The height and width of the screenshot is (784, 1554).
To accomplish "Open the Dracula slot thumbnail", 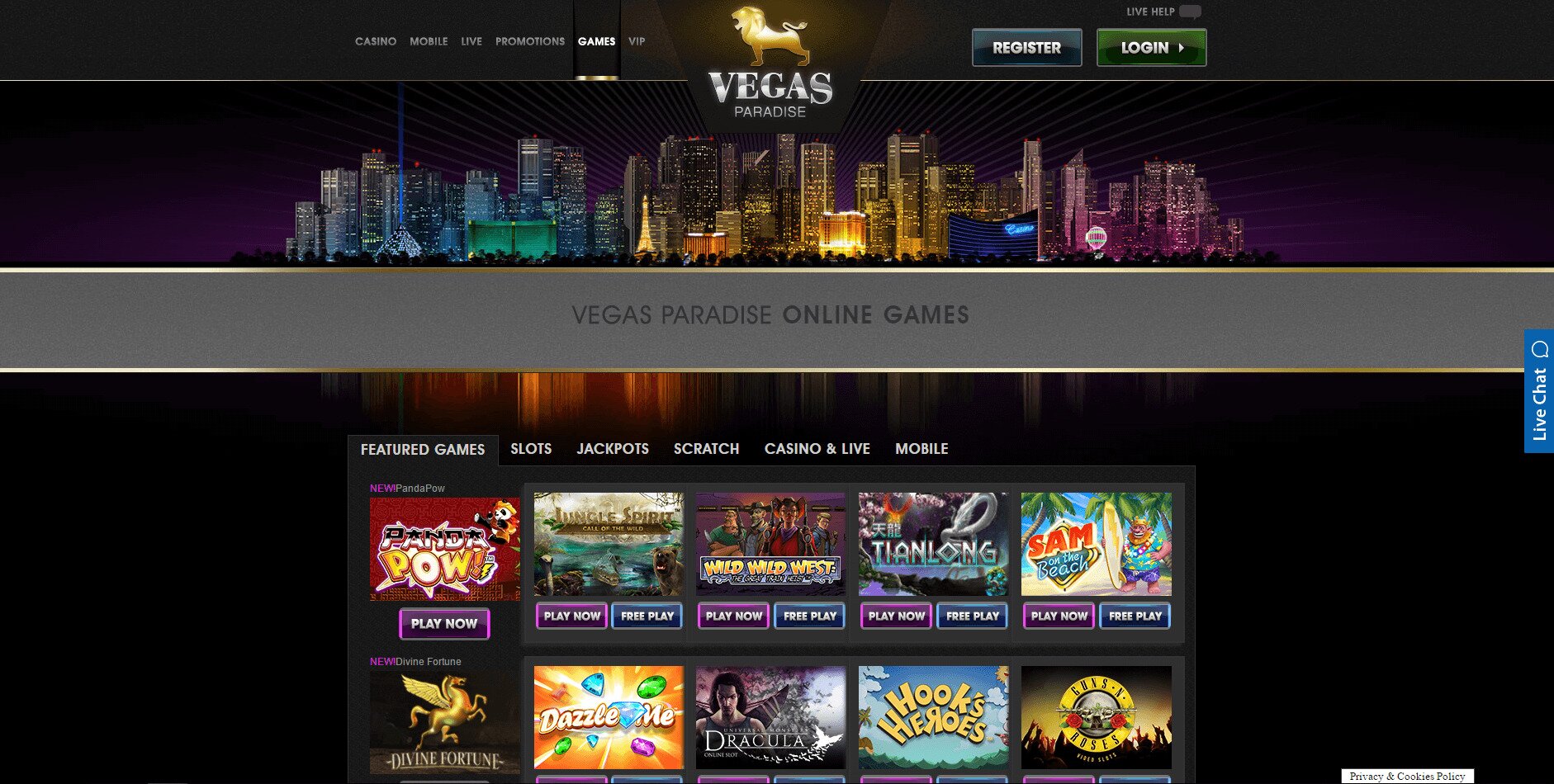I will pyautogui.click(x=770, y=717).
